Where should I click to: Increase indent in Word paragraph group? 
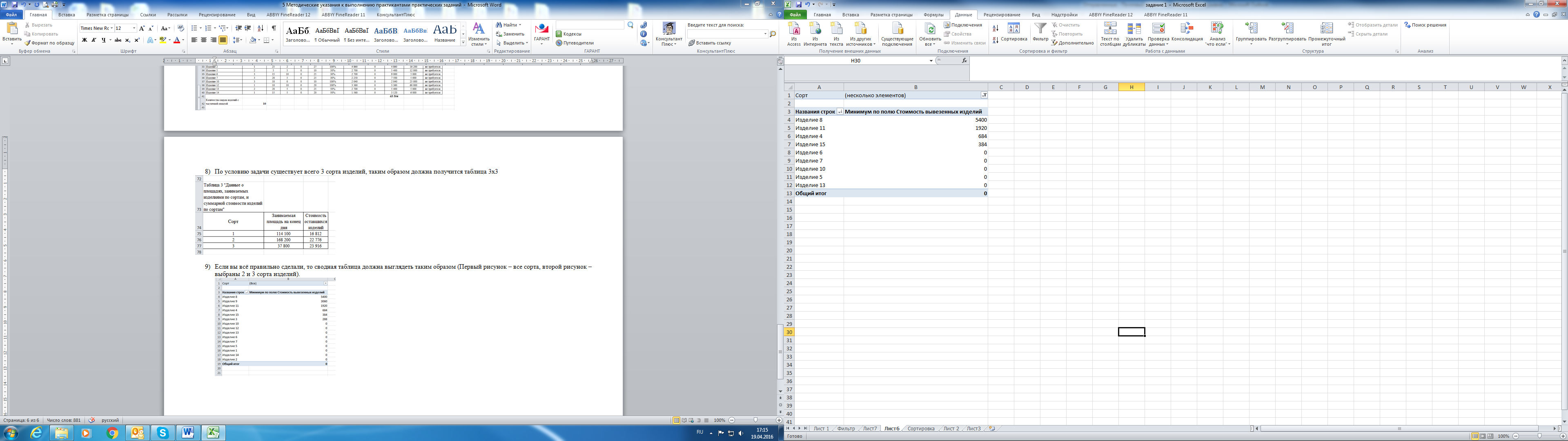[248, 29]
